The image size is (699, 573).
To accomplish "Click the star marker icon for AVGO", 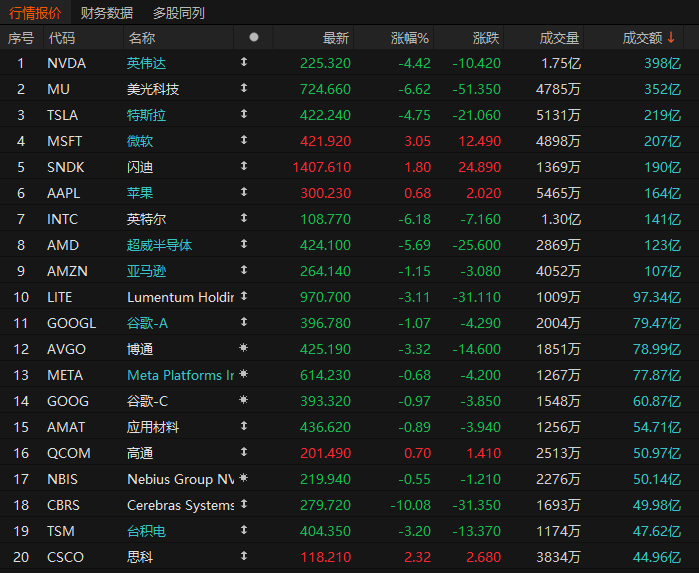I will pos(243,348).
